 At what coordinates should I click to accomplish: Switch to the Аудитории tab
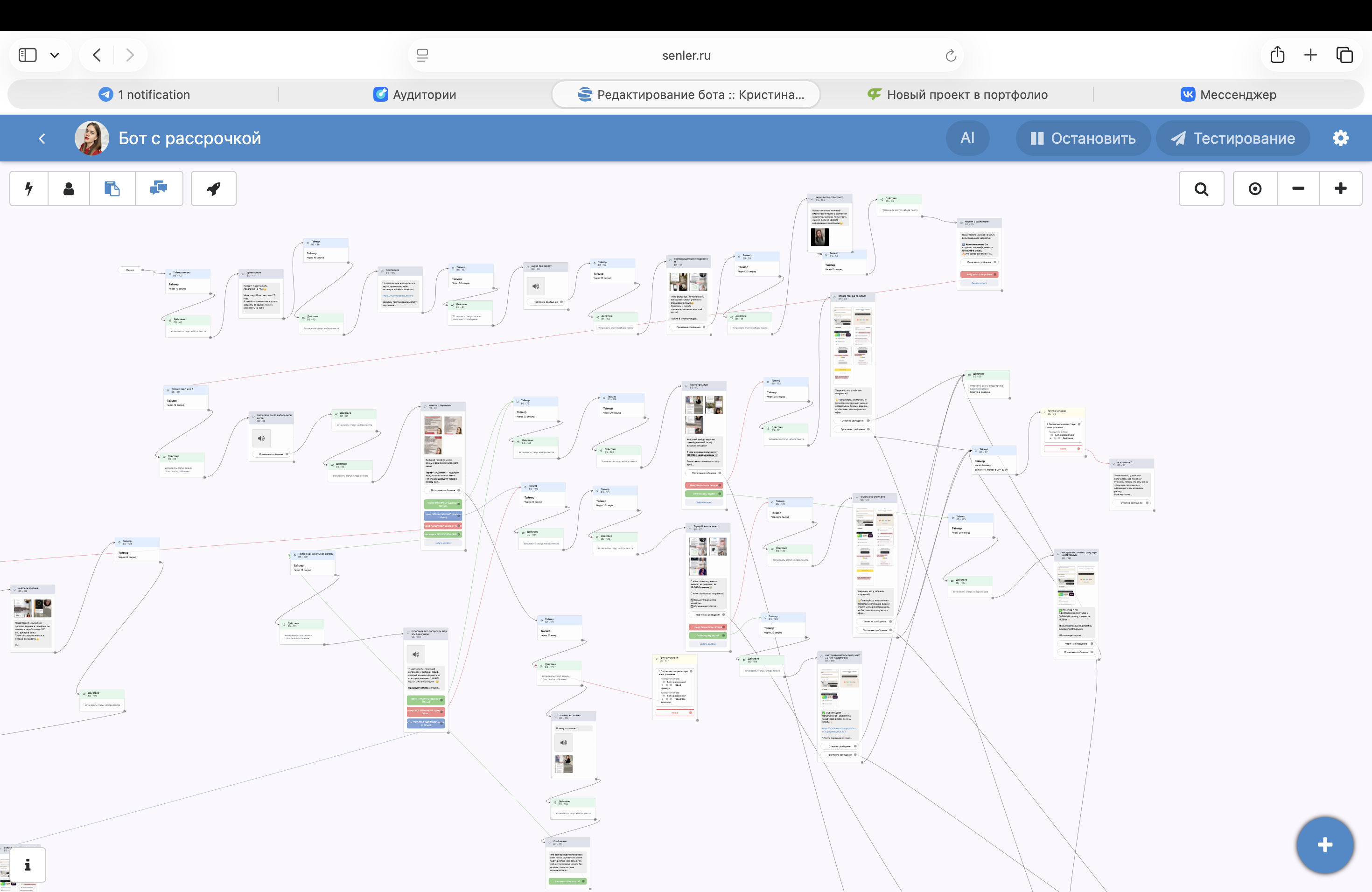(414, 95)
